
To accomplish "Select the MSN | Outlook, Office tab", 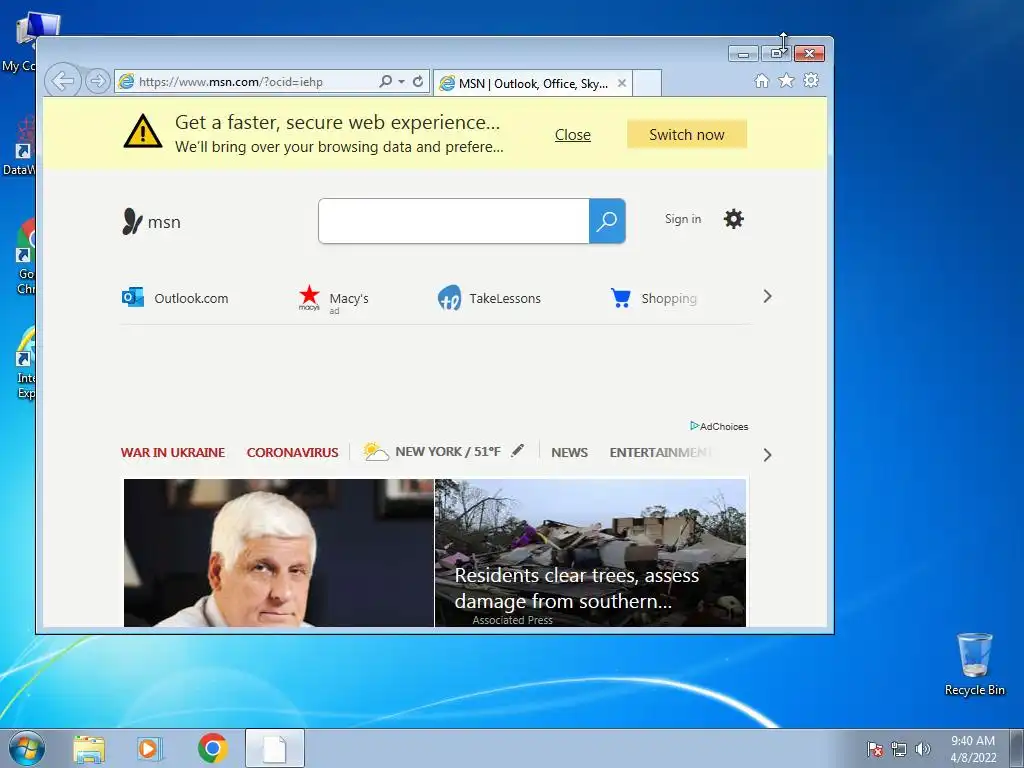I will [x=532, y=84].
